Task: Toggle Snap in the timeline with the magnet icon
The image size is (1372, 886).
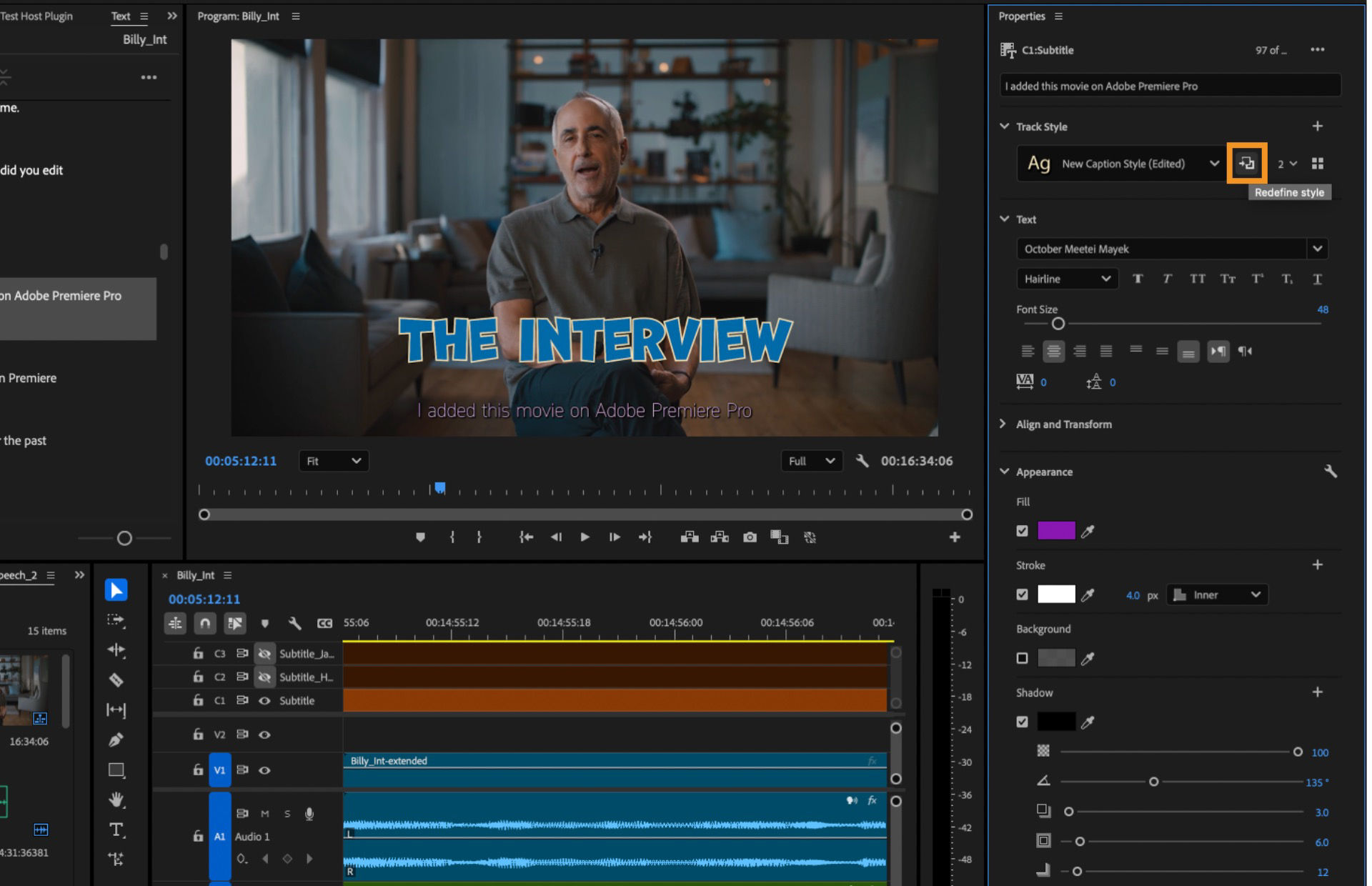Action: point(205,623)
